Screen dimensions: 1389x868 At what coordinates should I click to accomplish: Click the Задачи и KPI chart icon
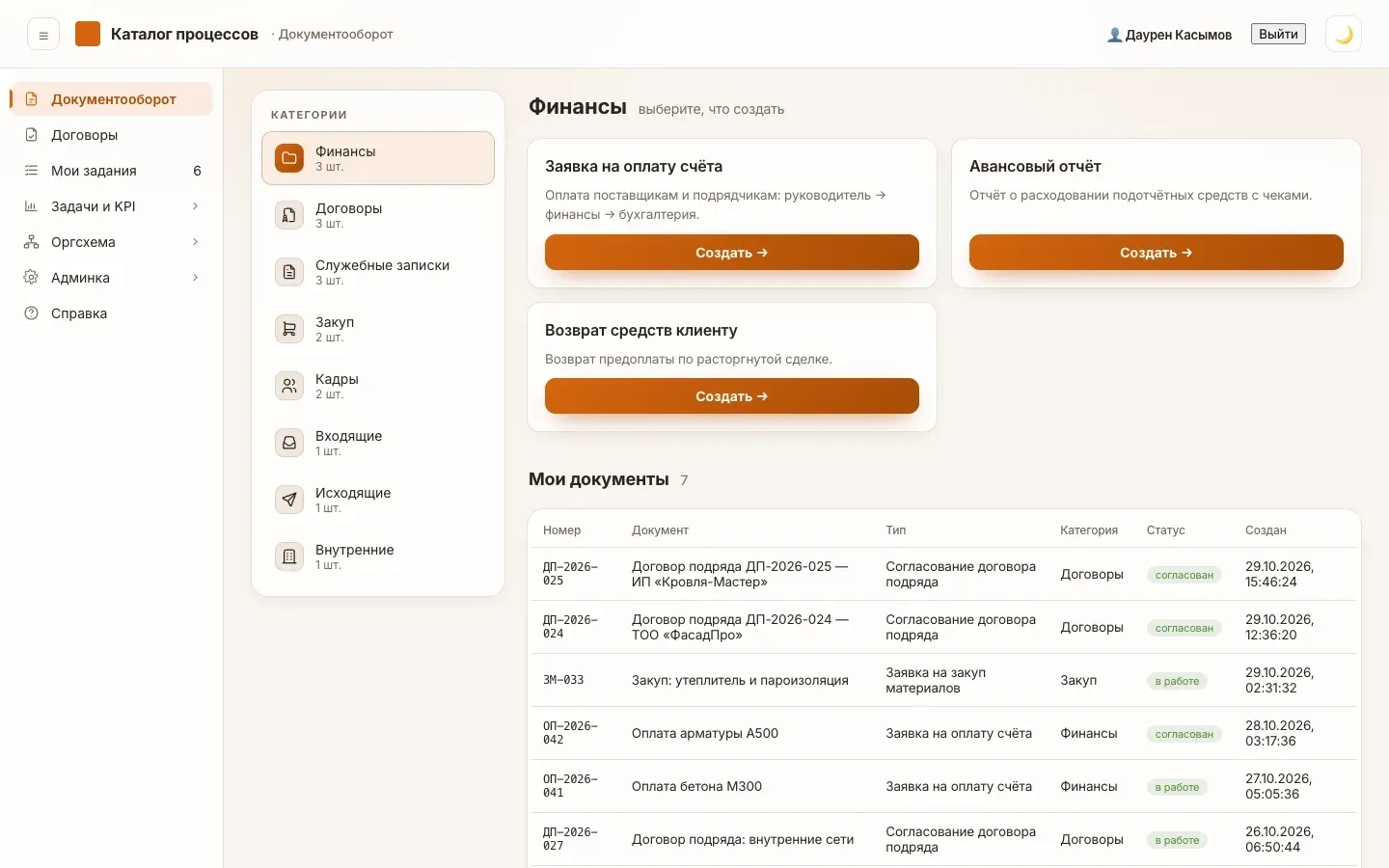click(31, 206)
